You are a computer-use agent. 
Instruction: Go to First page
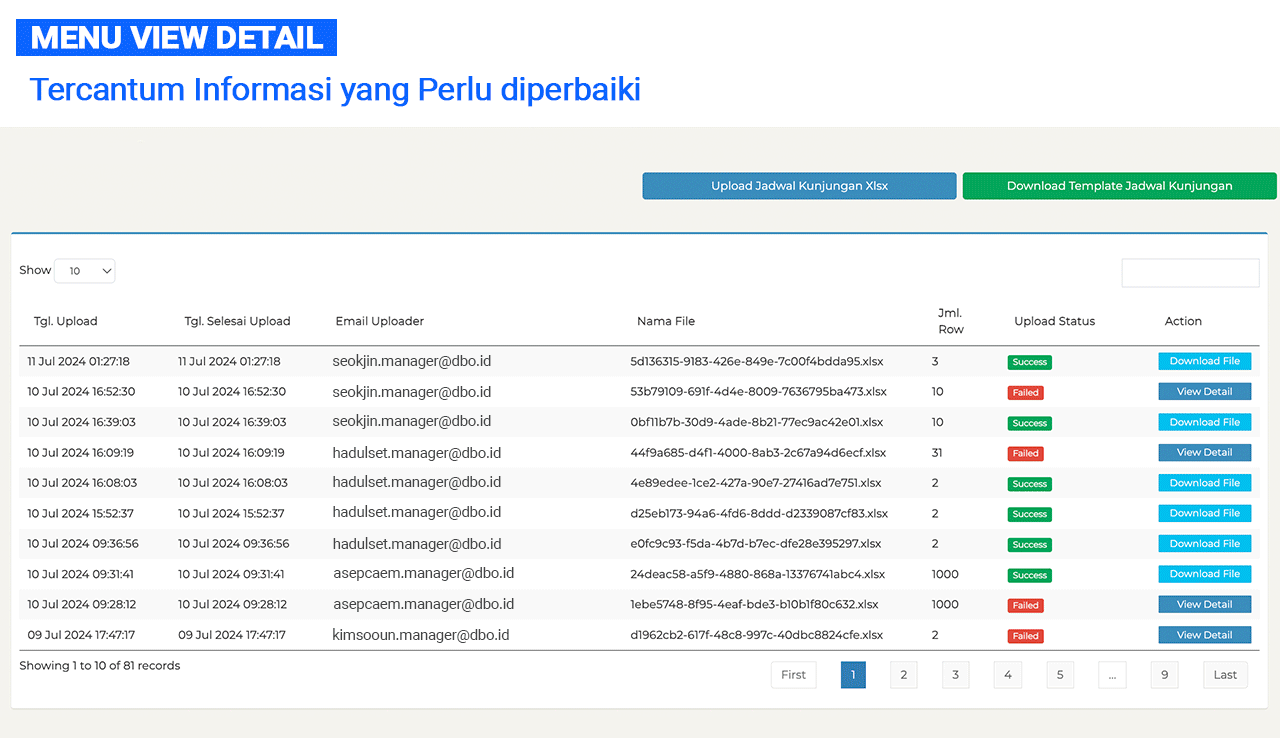tap(793, 675)
